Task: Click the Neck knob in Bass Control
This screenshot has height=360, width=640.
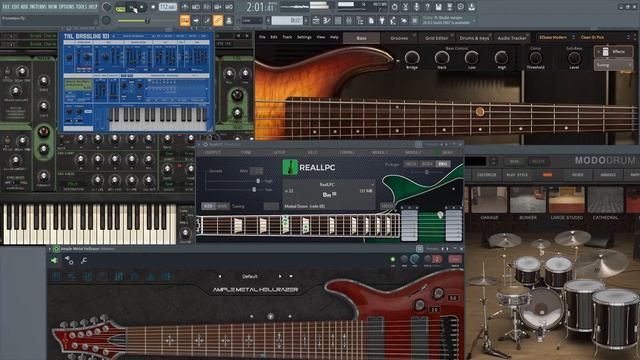Action: (x=442, y=58)
